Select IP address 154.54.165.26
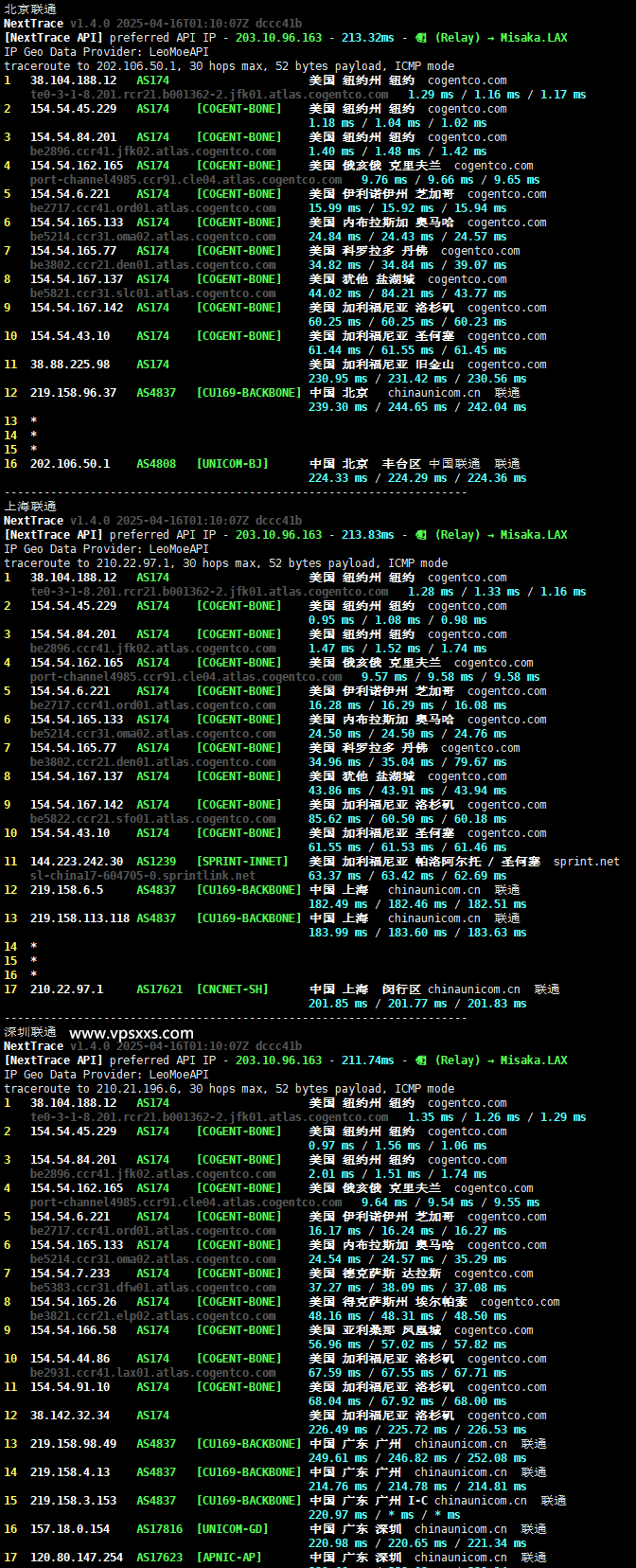 (74, 1302)
